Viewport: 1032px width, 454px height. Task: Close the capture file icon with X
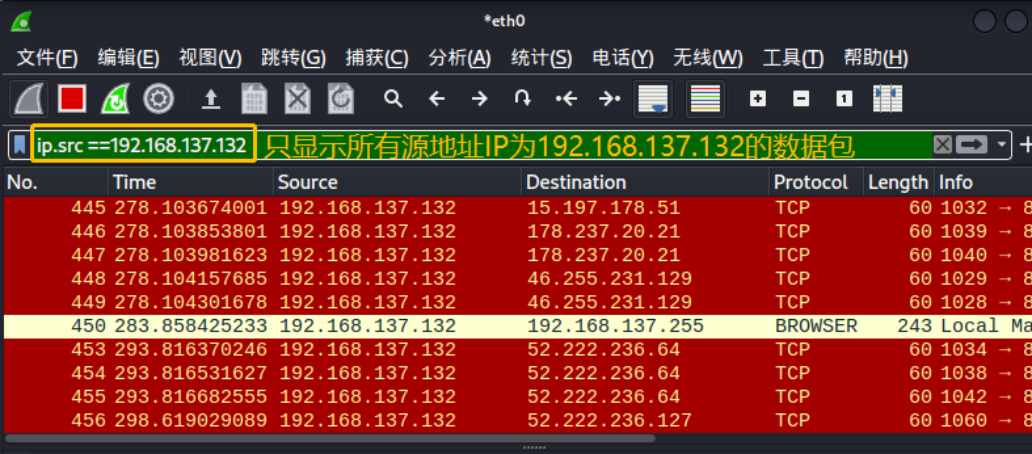297,99
